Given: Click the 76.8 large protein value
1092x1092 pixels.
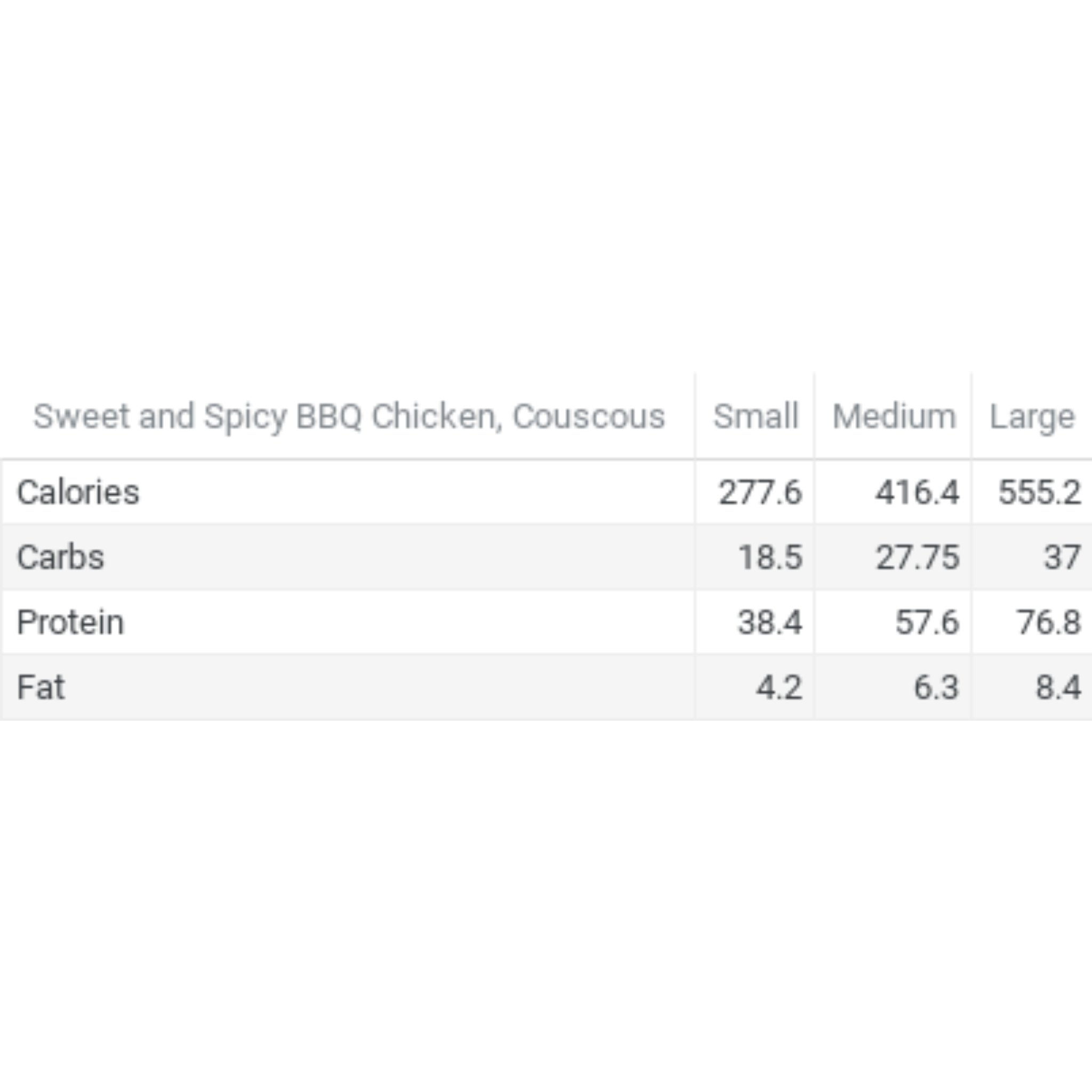Looking at the screenshot, I should point(1049,622).
